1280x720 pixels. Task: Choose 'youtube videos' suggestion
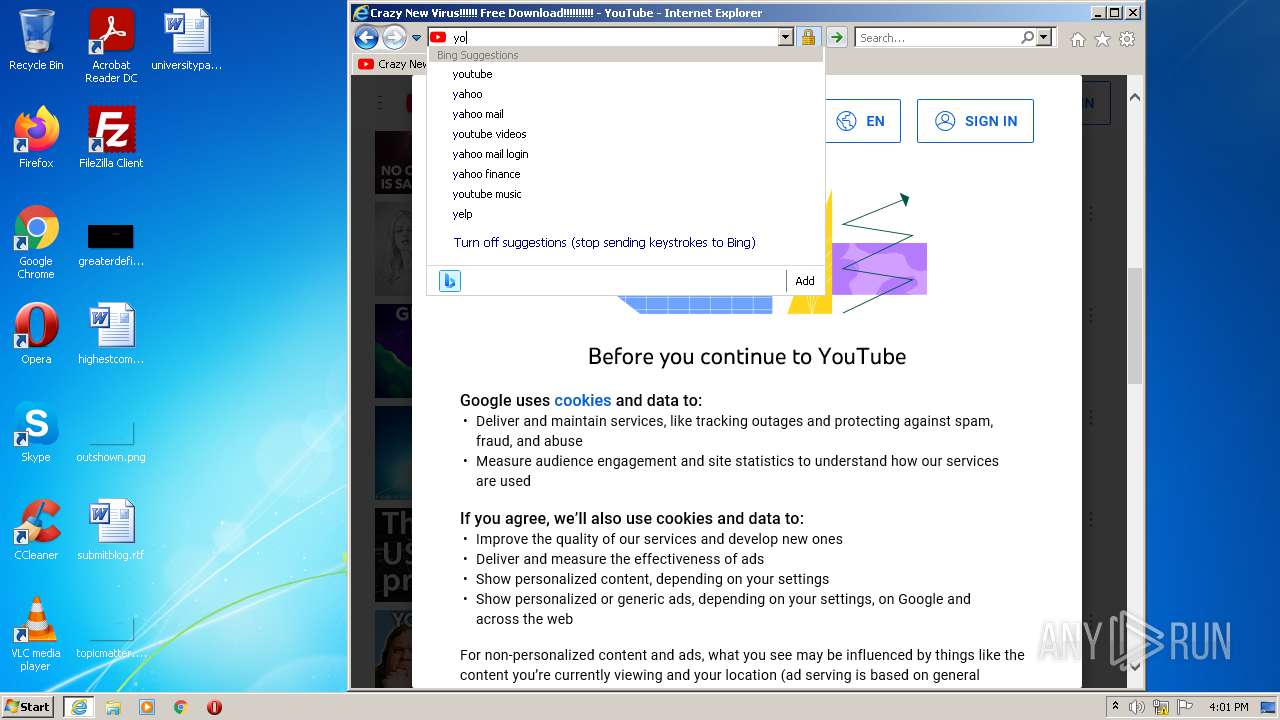coord(625,134)
